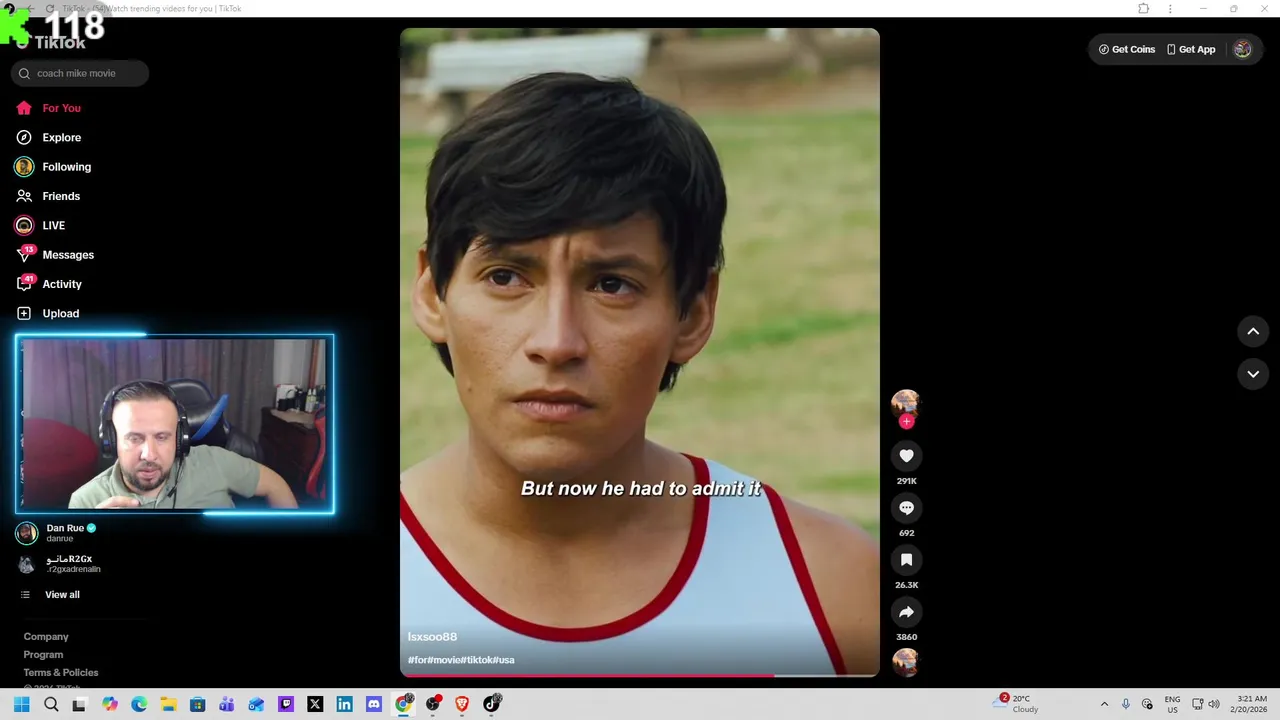This screenshot has height=720, width=1280.
Task: Open LinkedIn from the taskbar
Action: click(x=344, y=704)
